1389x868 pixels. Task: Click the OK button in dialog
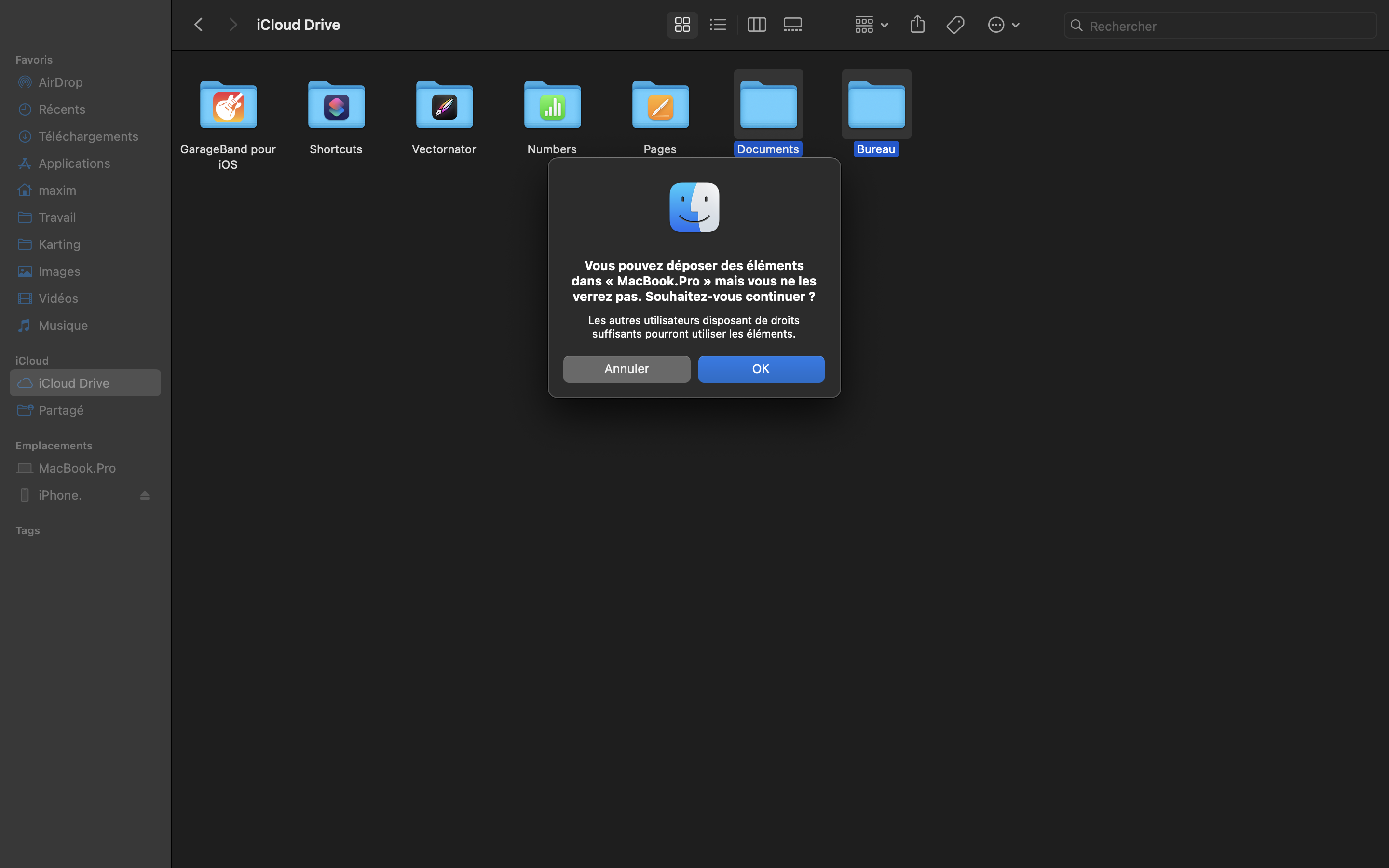[x=761, y=368]
